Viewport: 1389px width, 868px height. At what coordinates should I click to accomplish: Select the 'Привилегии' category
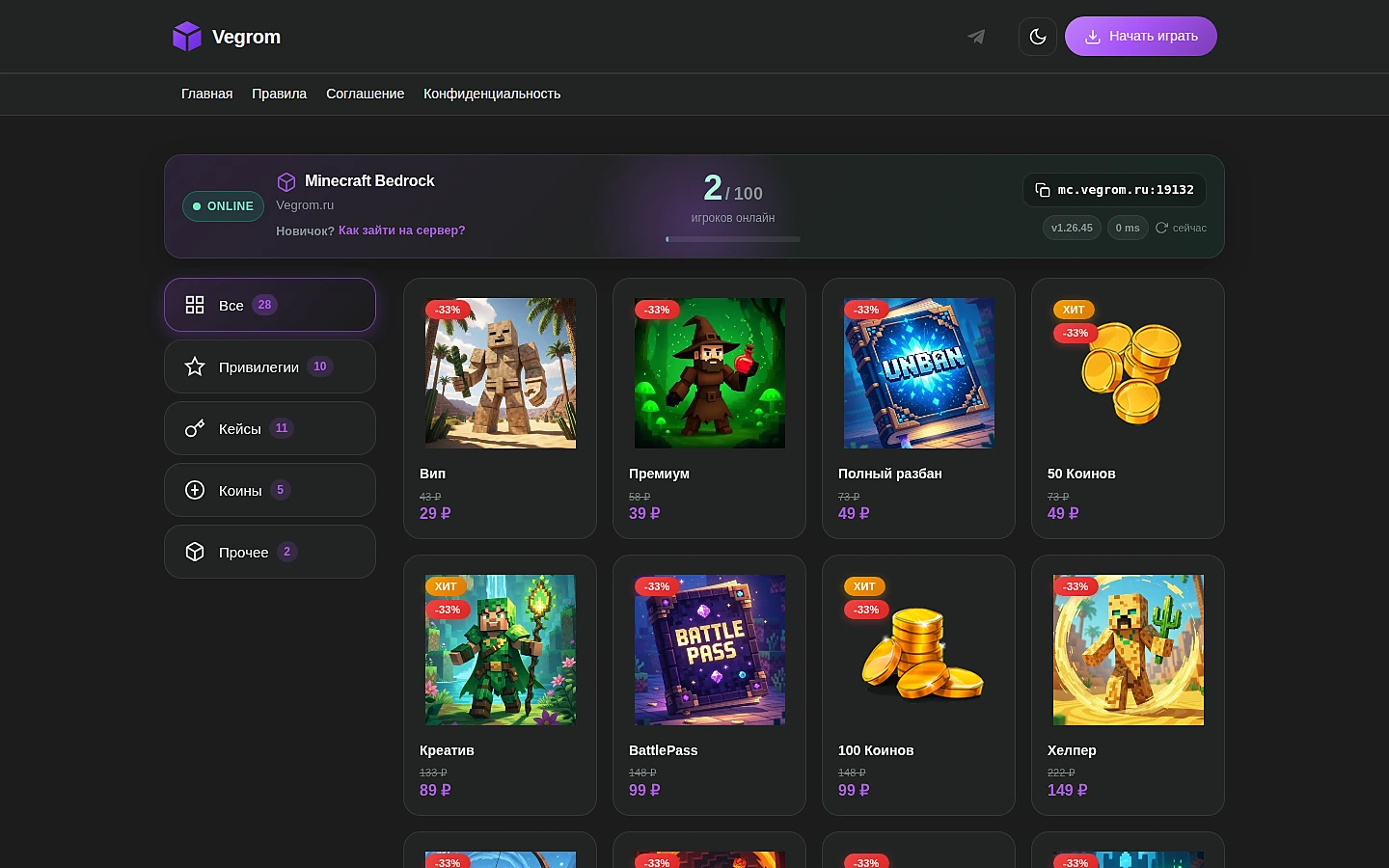tap(270, 366)
